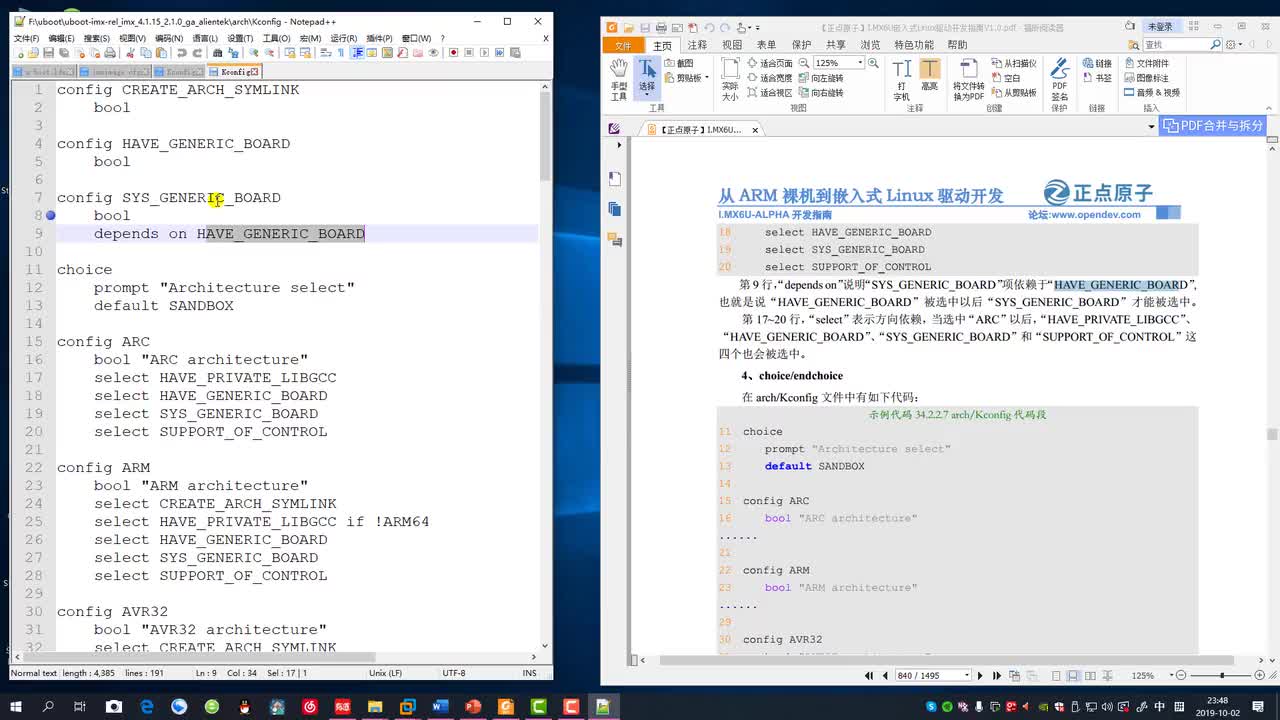Screen dimensions: 1280x720
Task: Expand PDF reader left navigation panel arrow
Action: (619, 145)
